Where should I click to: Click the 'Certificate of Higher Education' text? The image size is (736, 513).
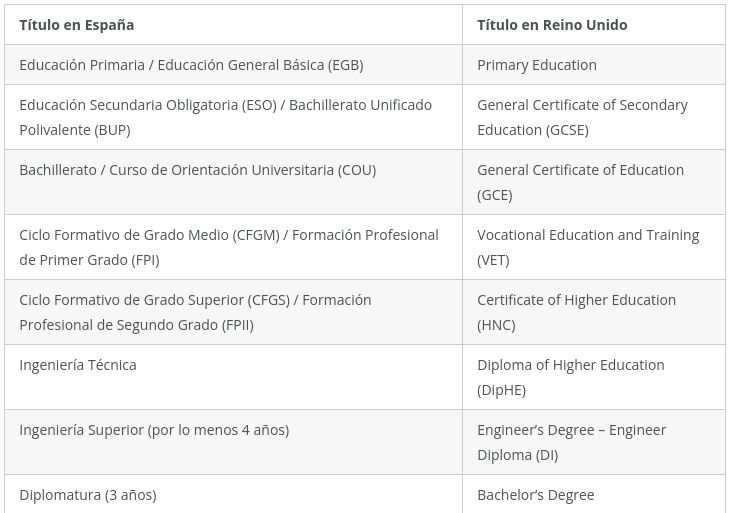(x=576, y=300)
